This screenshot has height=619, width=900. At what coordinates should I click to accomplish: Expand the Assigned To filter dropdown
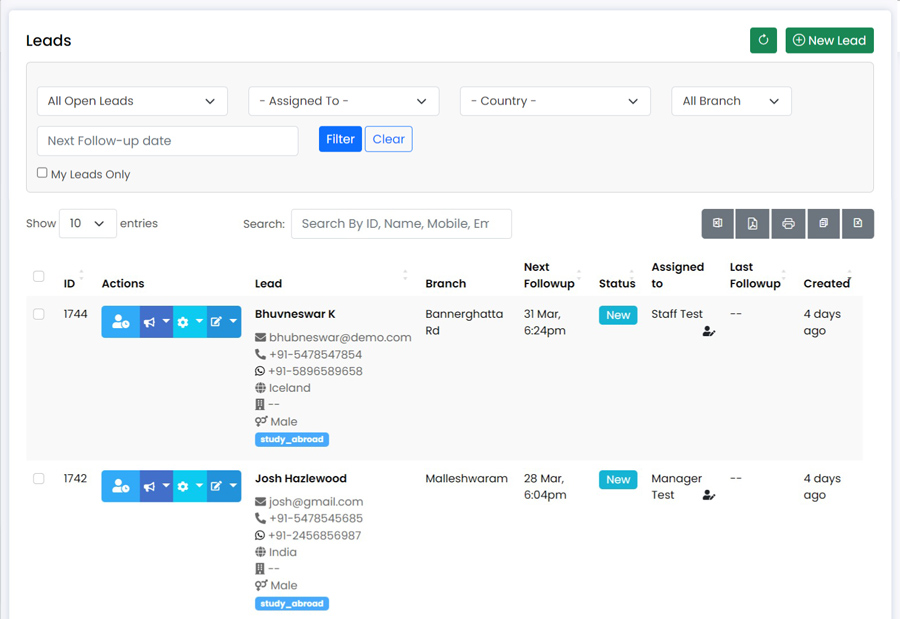[x=343, y=101]
